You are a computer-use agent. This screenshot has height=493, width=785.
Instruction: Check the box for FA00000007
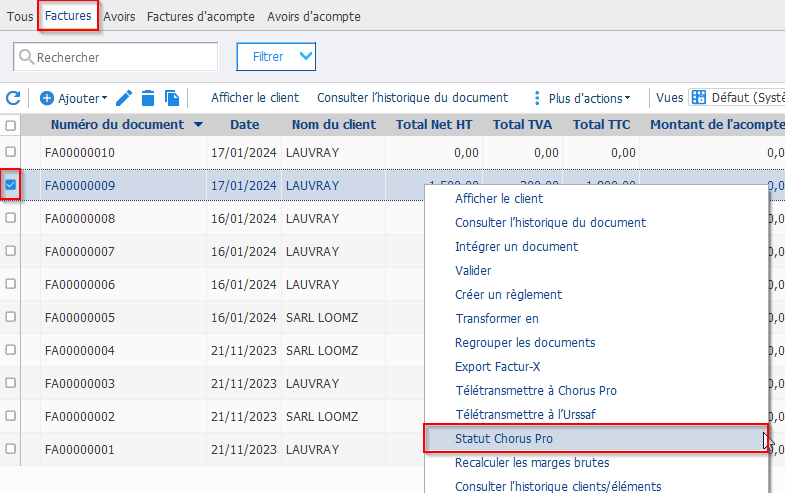tap(10, 251)
